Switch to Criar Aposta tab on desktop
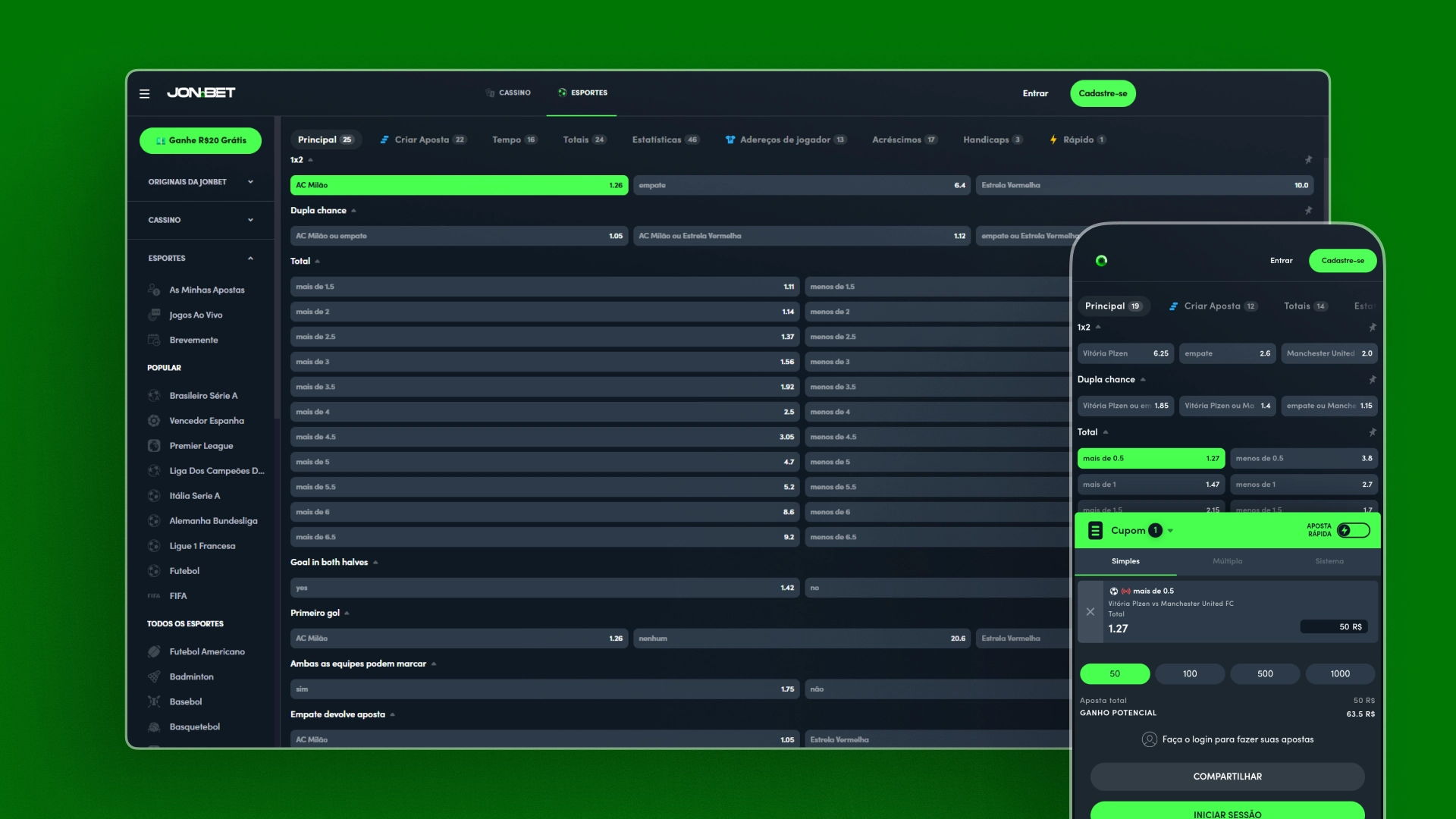The image size is (1456, 819). [x=423, y=140]
